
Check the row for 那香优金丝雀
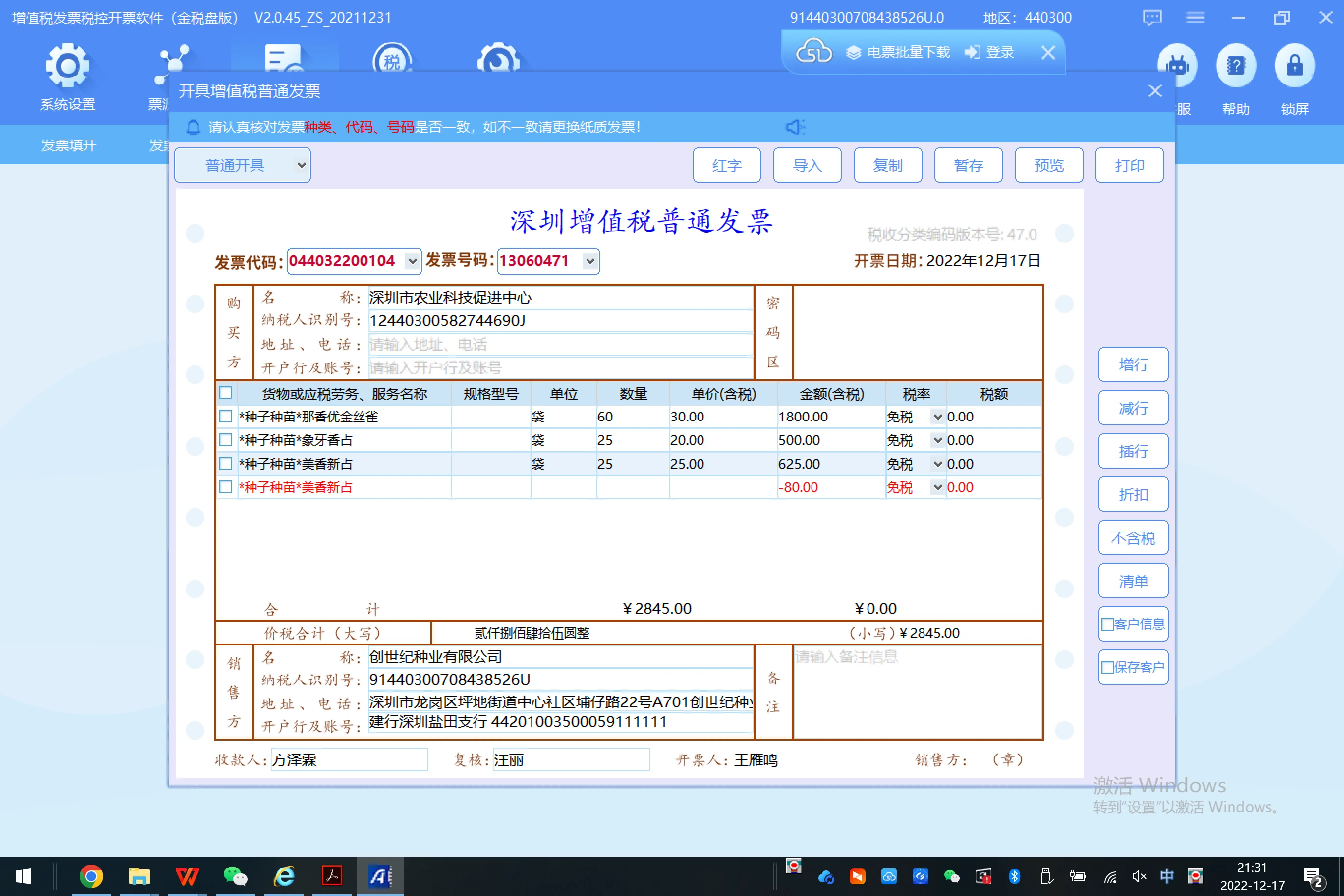tap(225, 417)
